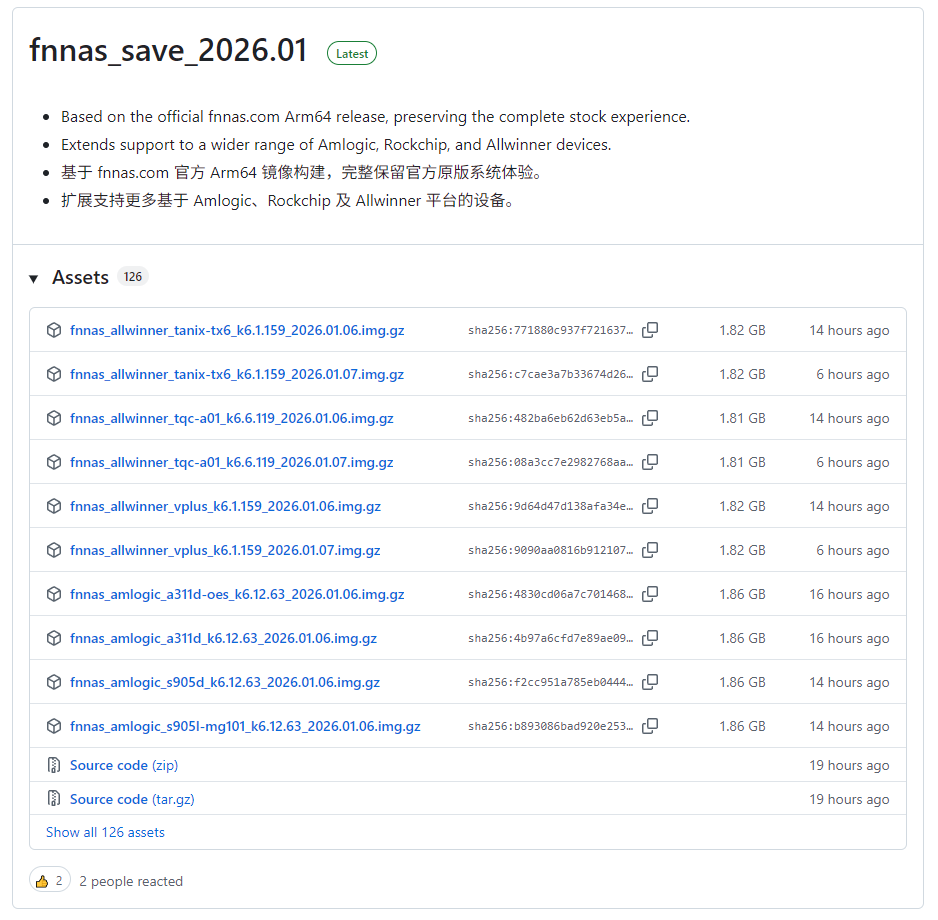The width and height of the screenshot is (938, 920).
Task: Click the Assets count badge showing 126
Action: click(x=133, y=277)
